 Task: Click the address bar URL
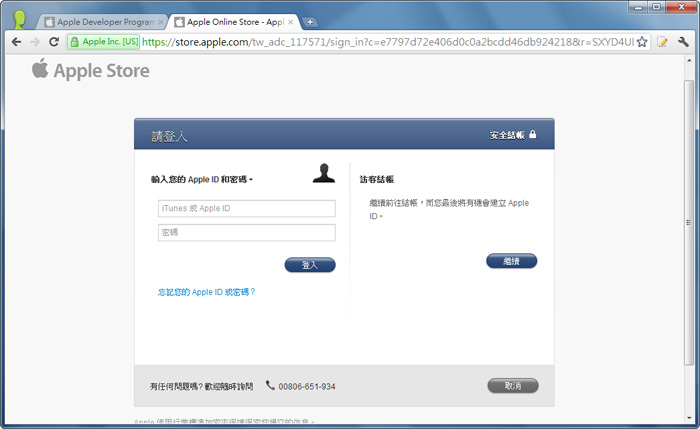point(388,42)
